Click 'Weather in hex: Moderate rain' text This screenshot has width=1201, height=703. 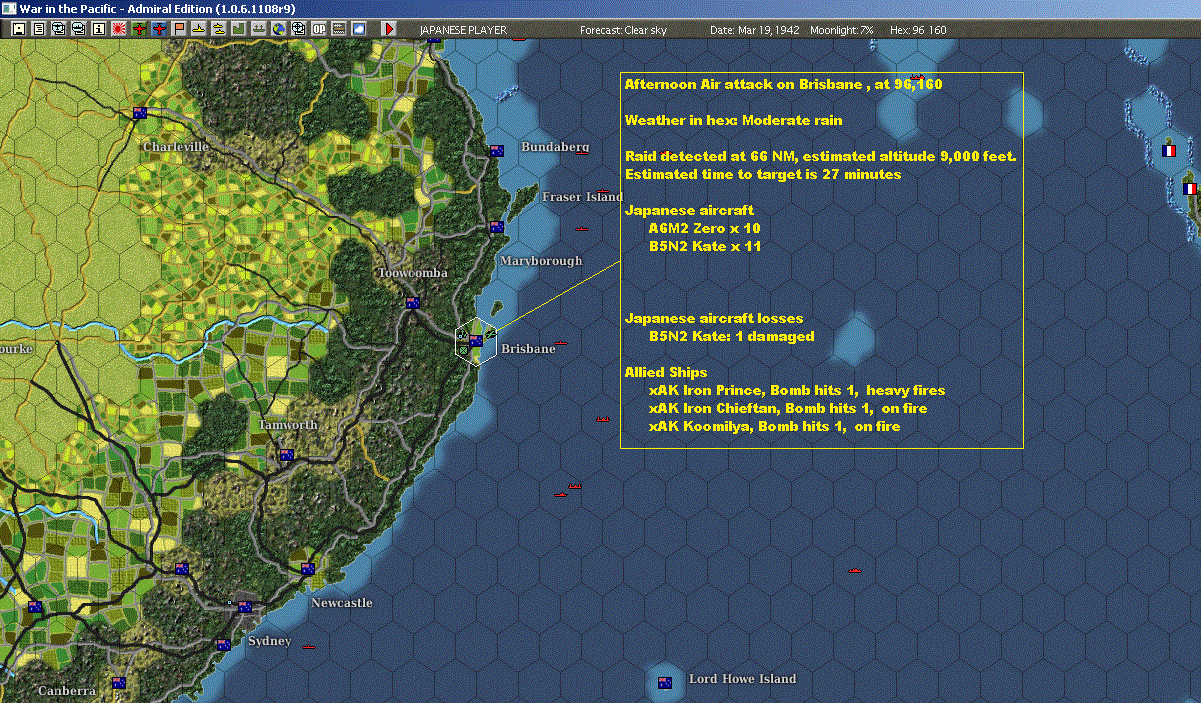[733, 120]
